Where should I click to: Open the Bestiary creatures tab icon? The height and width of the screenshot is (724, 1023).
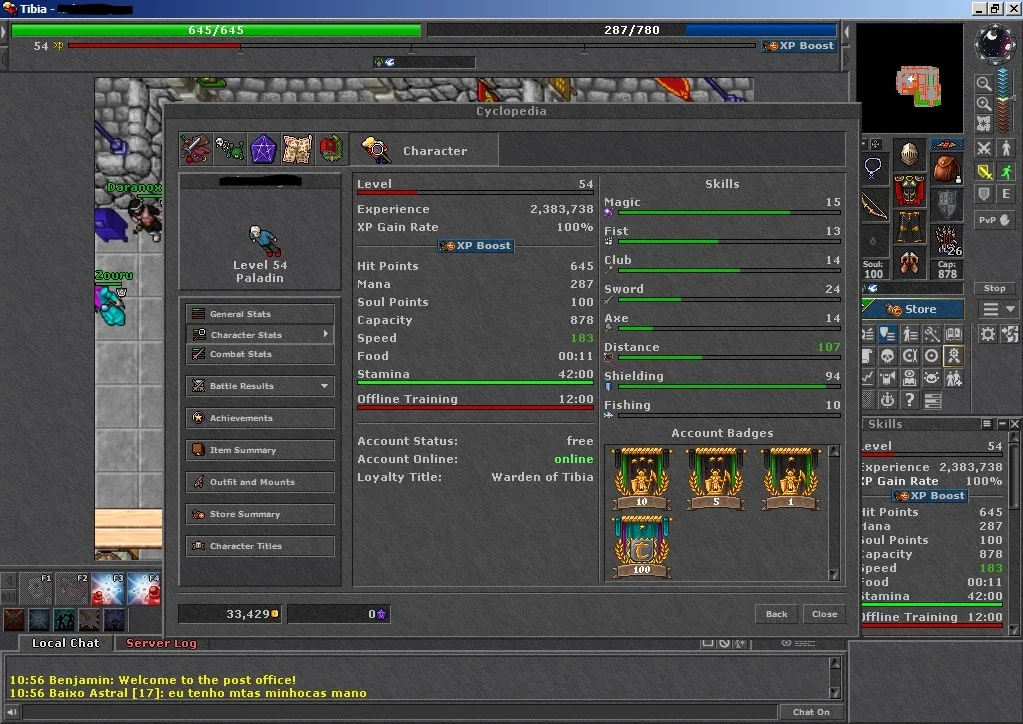(x=230, y=149)
